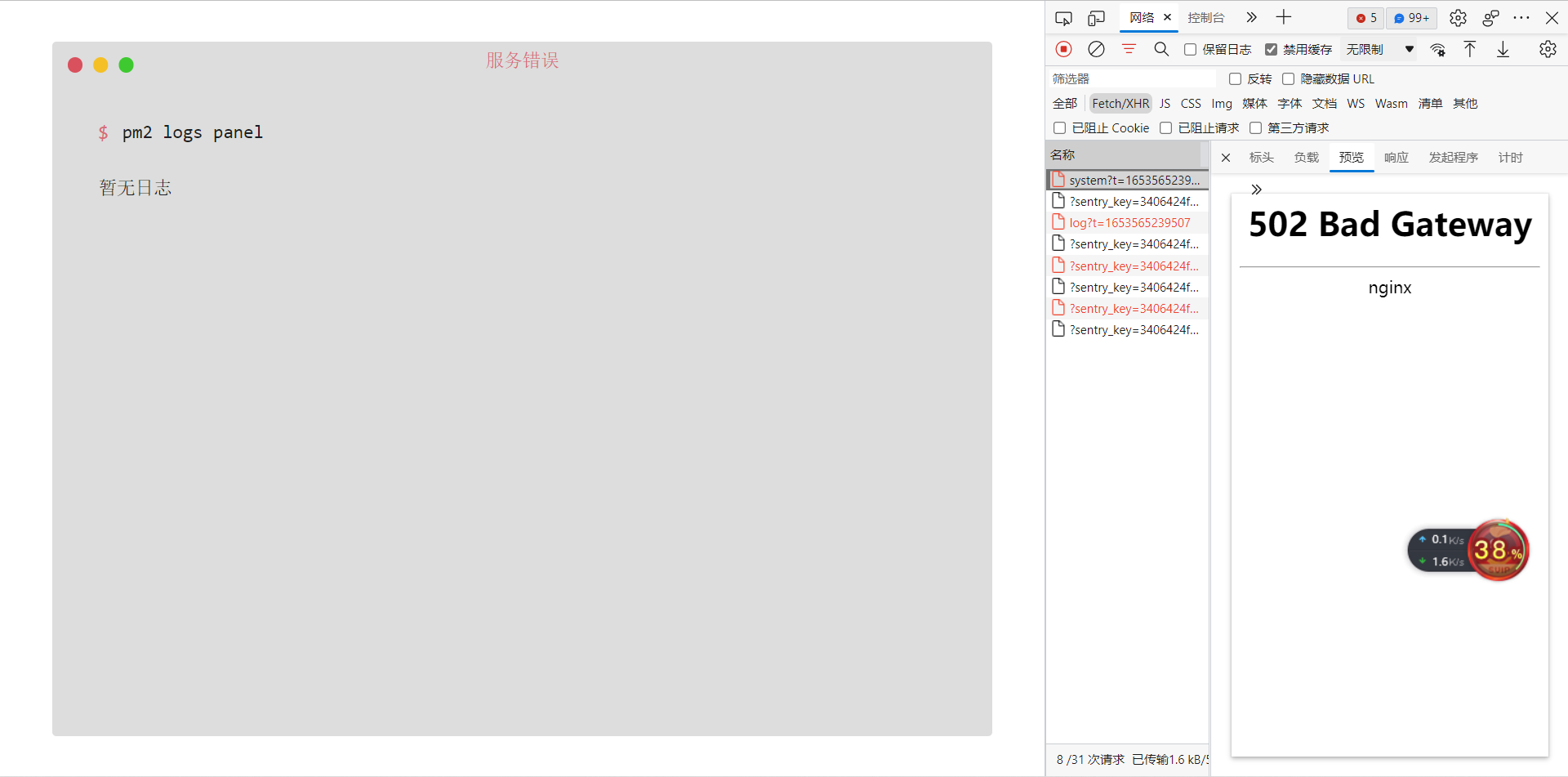1568x777 pixels.
Task: Open the feedback icon in DevTools header
Action: (x=1490, y=18)
